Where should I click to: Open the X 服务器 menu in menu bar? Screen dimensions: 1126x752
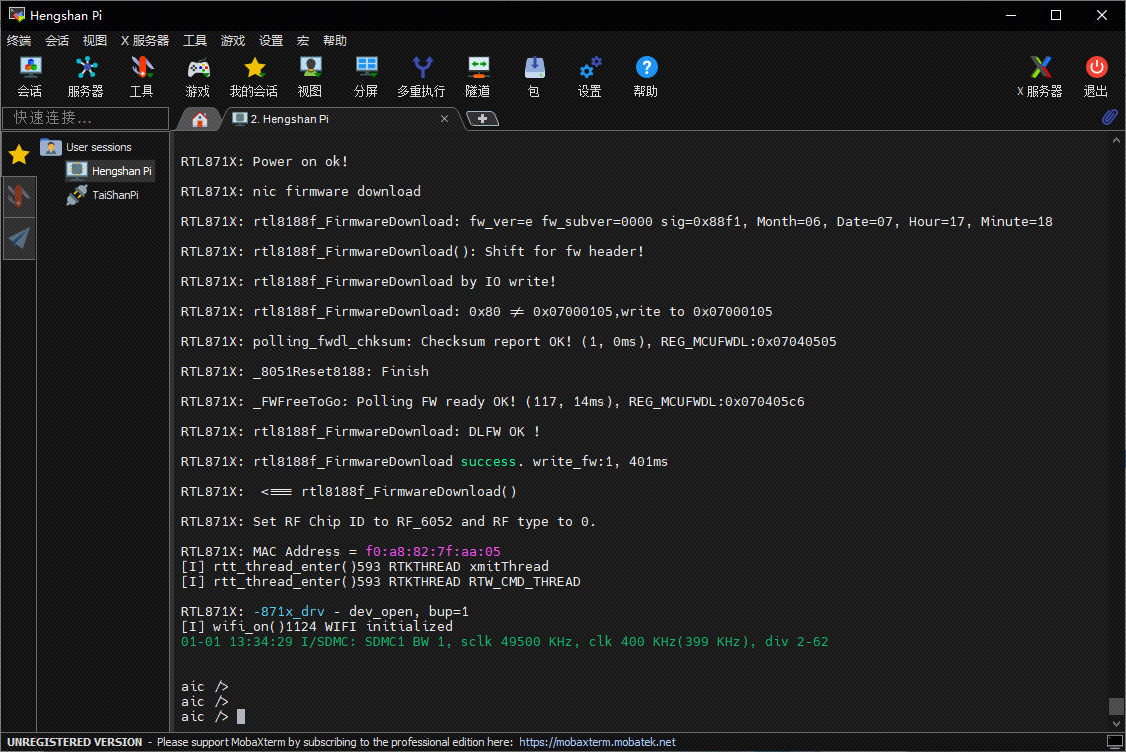tap(145, 40)
